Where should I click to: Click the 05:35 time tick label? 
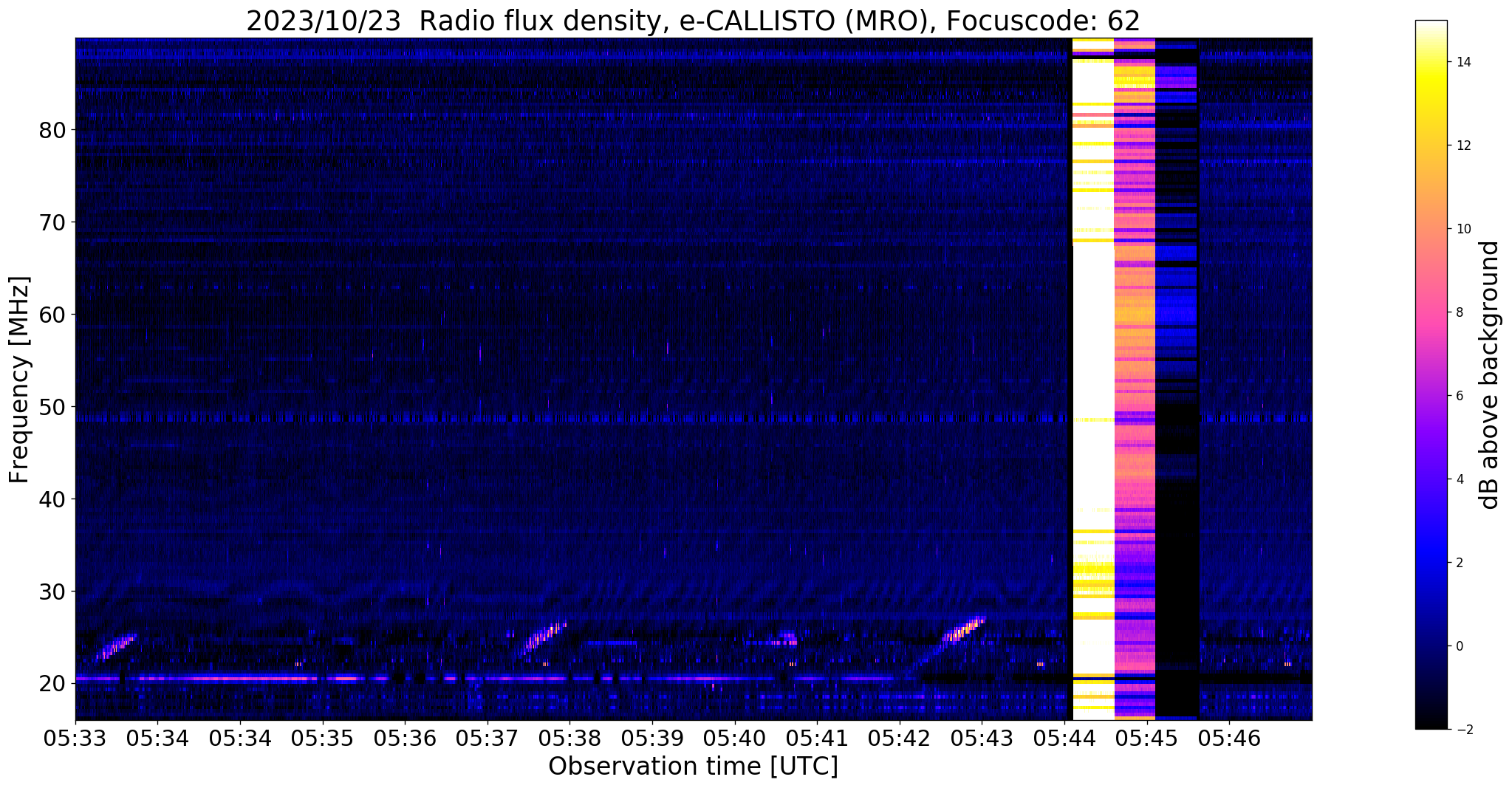(322, 739)
